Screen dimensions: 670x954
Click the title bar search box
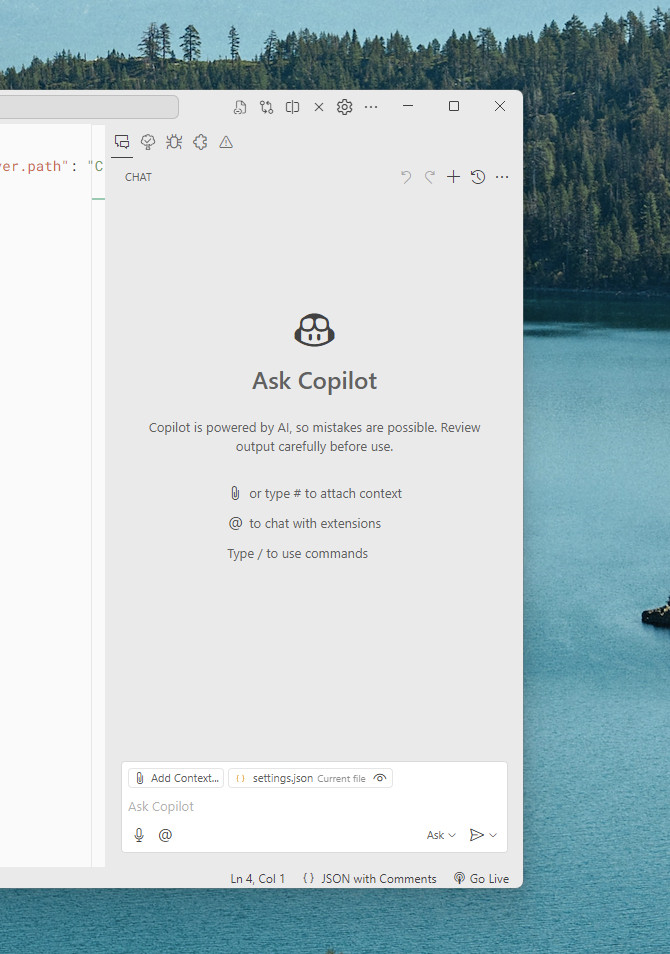coord(89,107)
